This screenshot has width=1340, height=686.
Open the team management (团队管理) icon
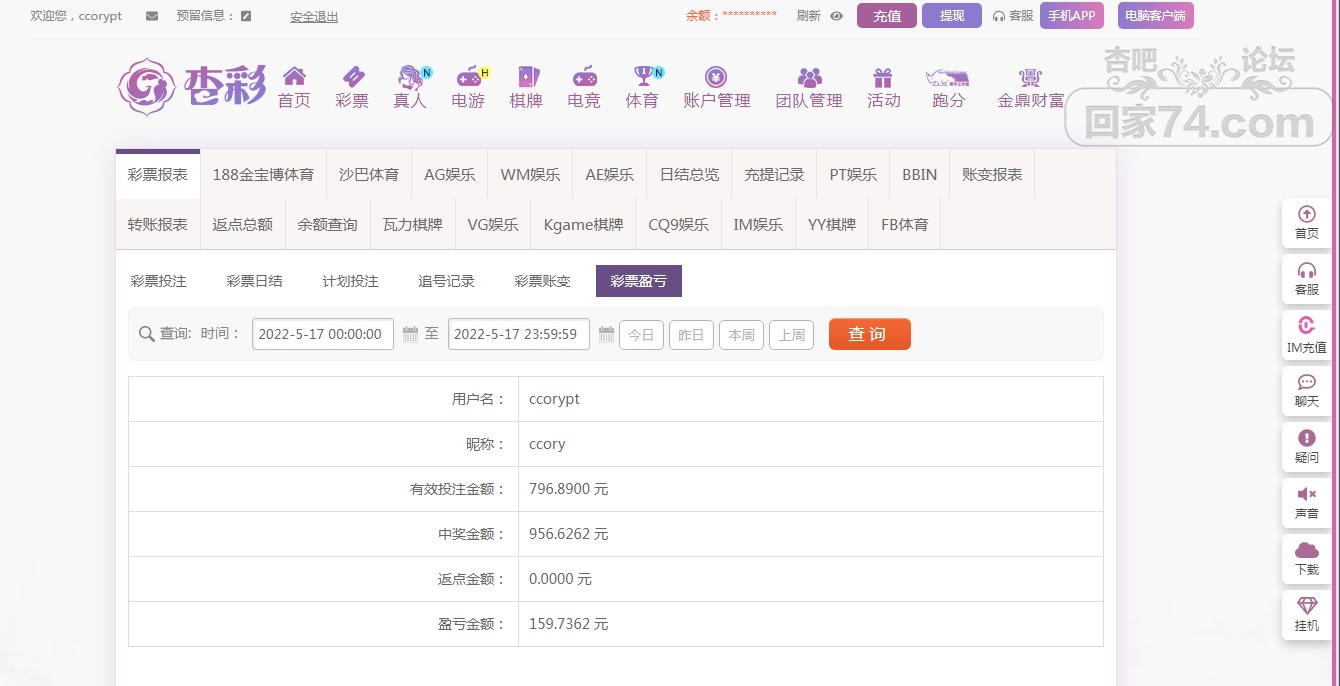809,77
